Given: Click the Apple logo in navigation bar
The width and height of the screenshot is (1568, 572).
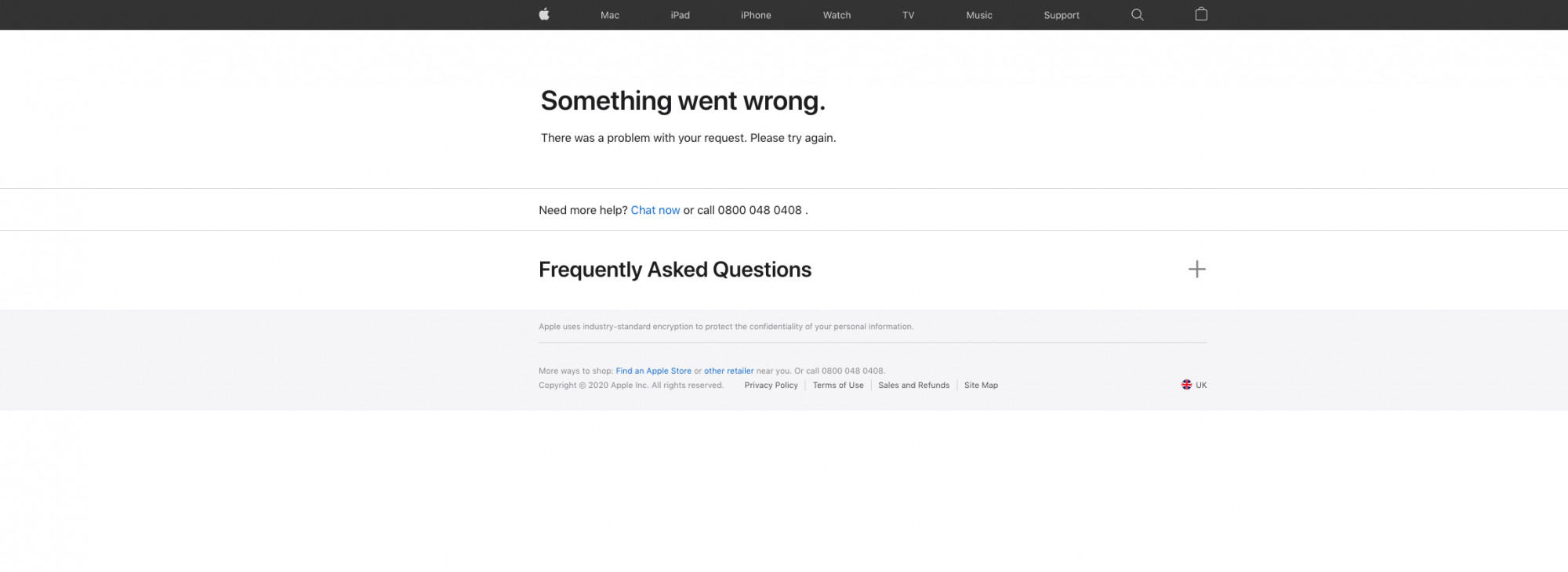Looking at the screenshot, I should 544,14.
